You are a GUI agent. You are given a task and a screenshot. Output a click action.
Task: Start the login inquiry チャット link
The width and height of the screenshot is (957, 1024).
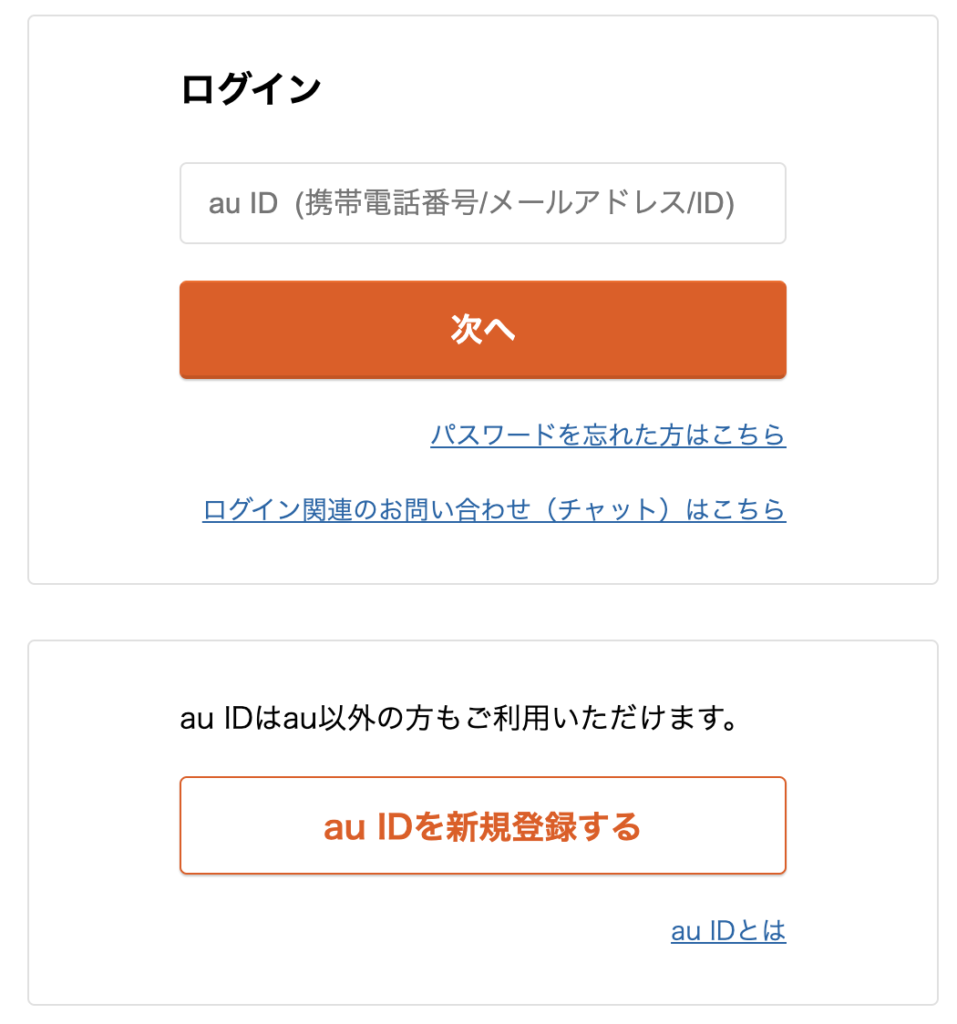(x=493, y=510)
